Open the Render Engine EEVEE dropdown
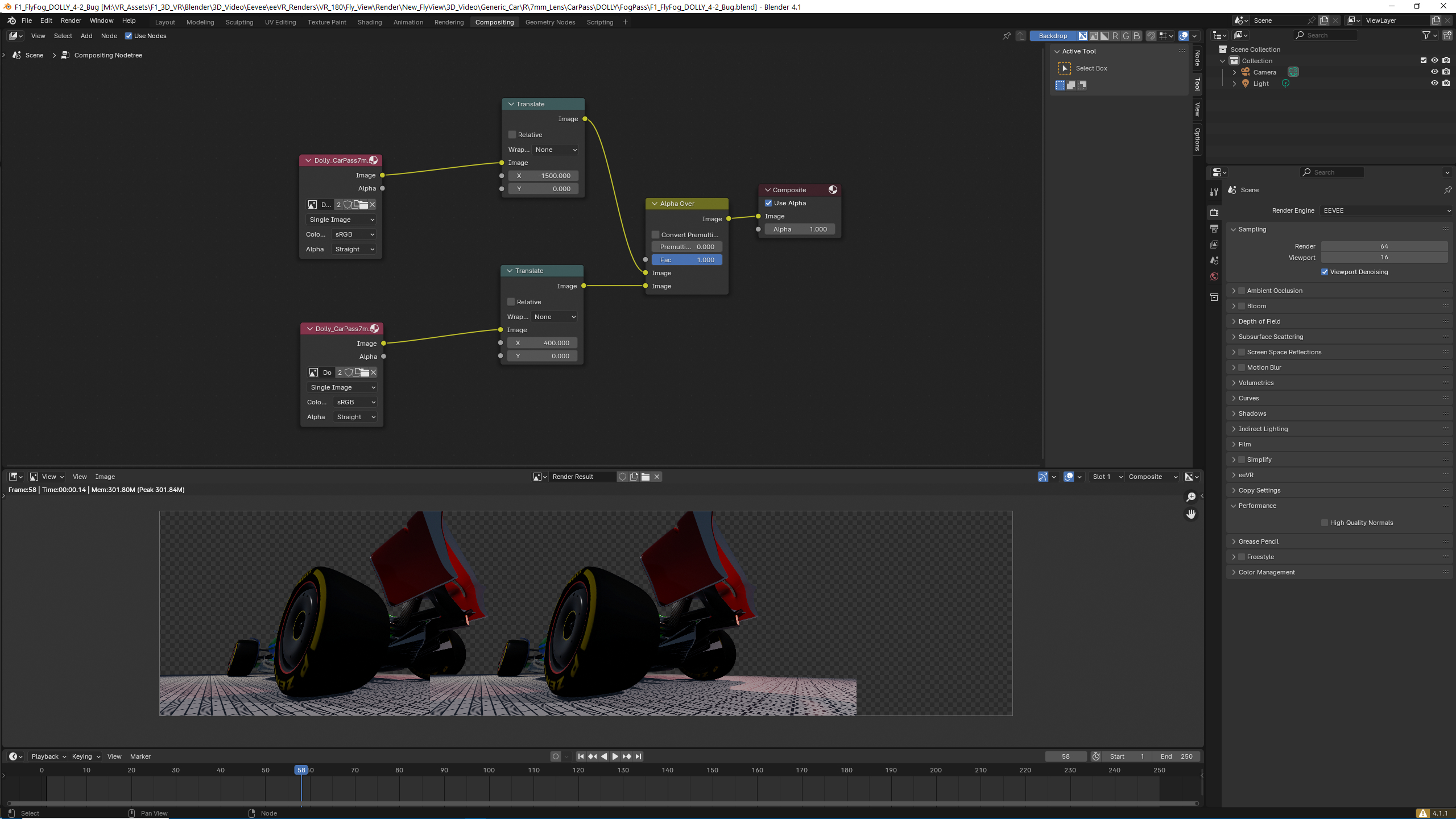Viewport: 1456px width, 819px height. pyautogui.click(x=1387, y=210)
